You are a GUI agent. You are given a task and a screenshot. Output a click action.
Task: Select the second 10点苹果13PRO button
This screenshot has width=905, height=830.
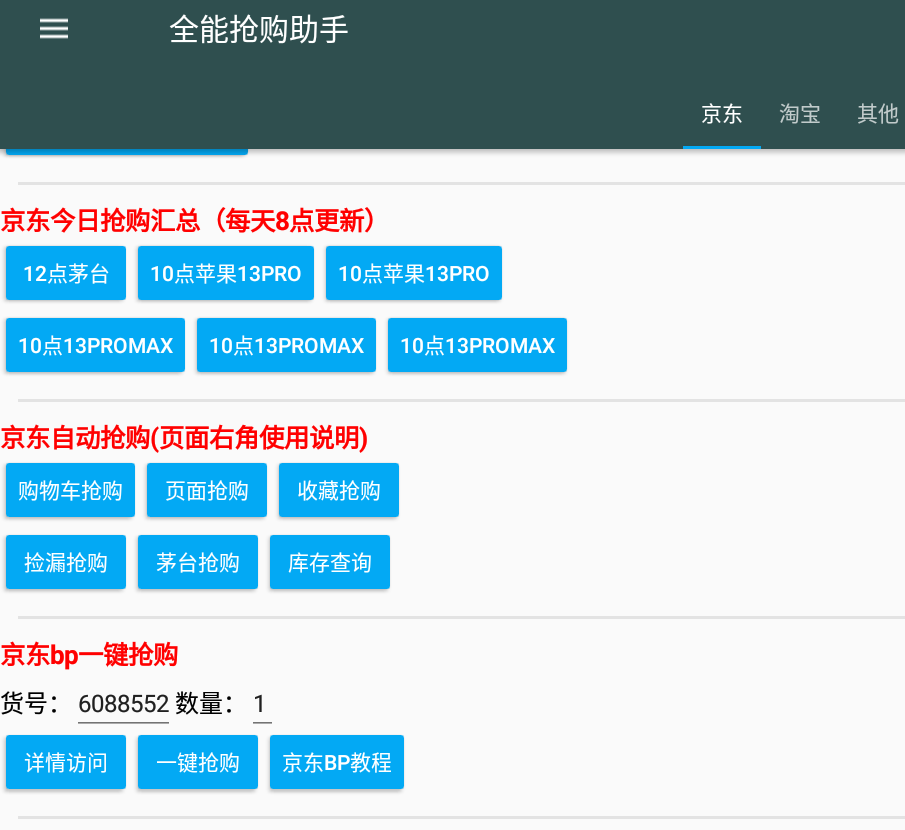click(413, 273)
